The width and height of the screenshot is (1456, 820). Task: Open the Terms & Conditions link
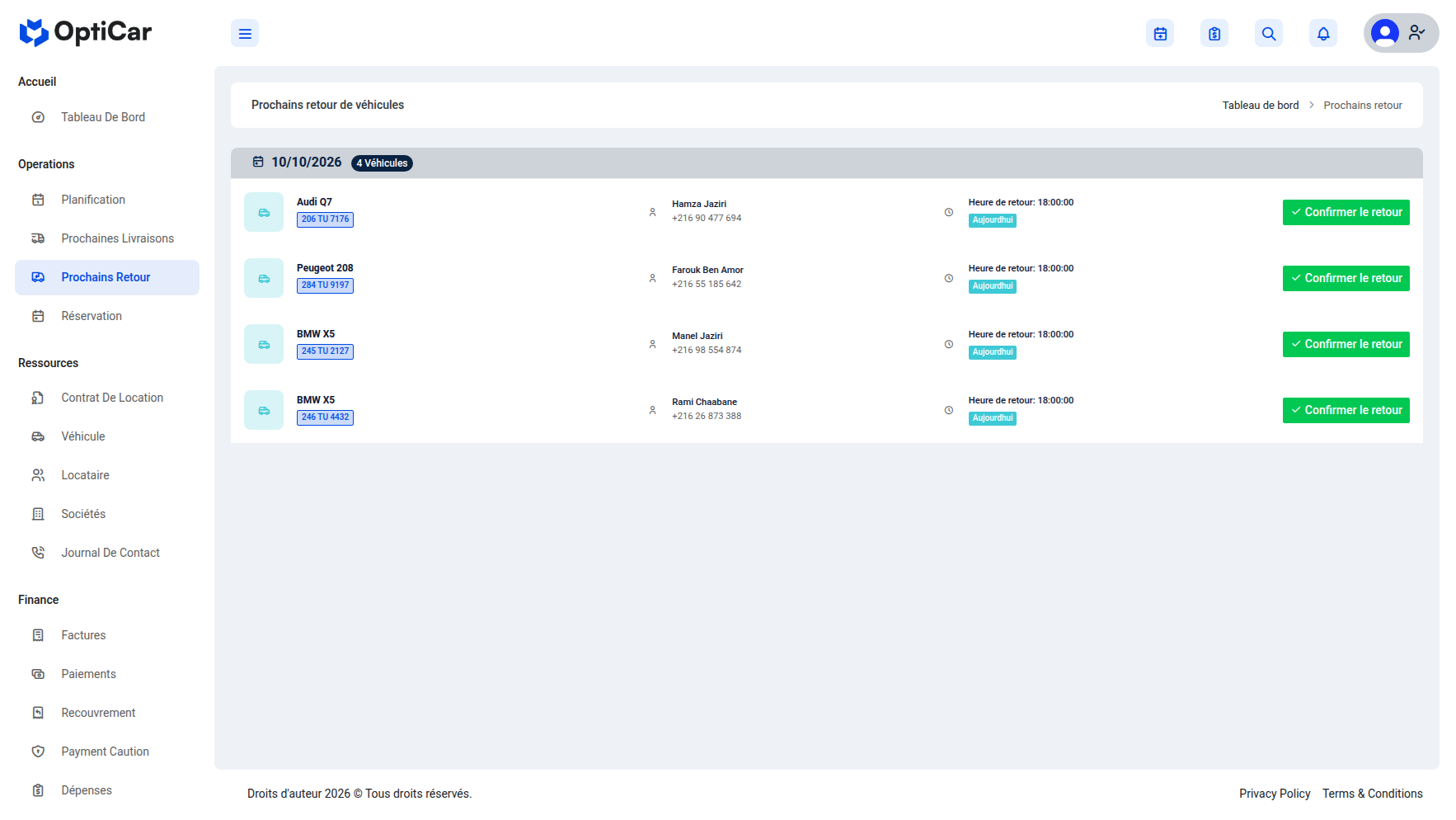point(1372,794)
